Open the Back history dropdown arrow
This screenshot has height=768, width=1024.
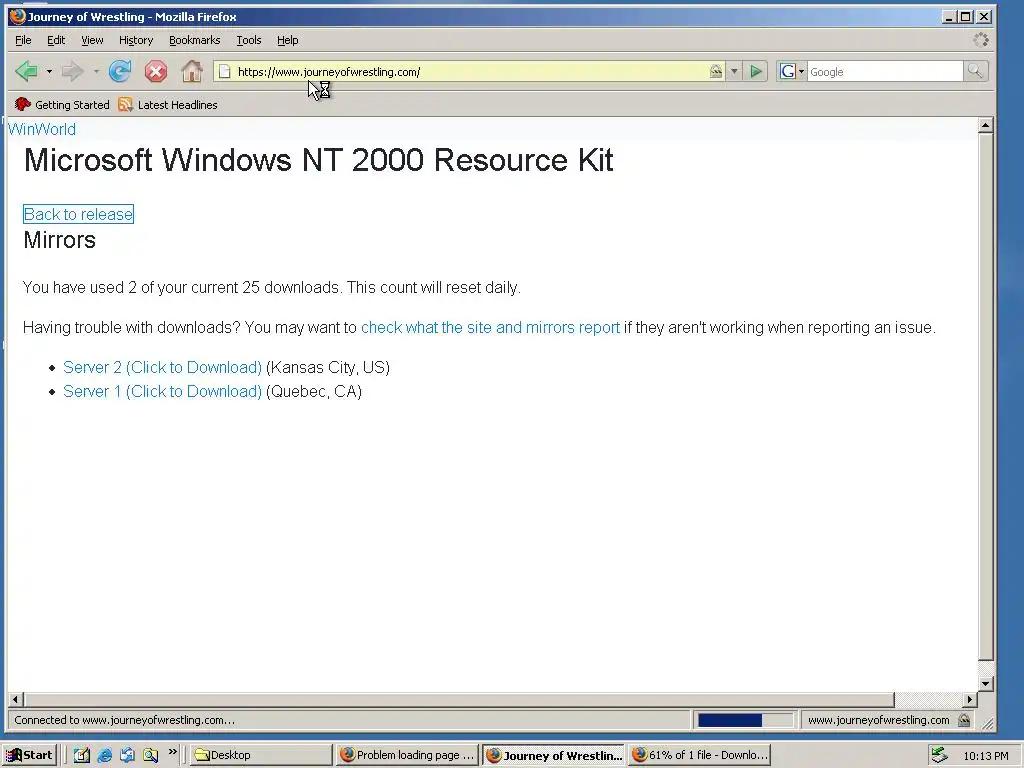(x=49, y=71)
